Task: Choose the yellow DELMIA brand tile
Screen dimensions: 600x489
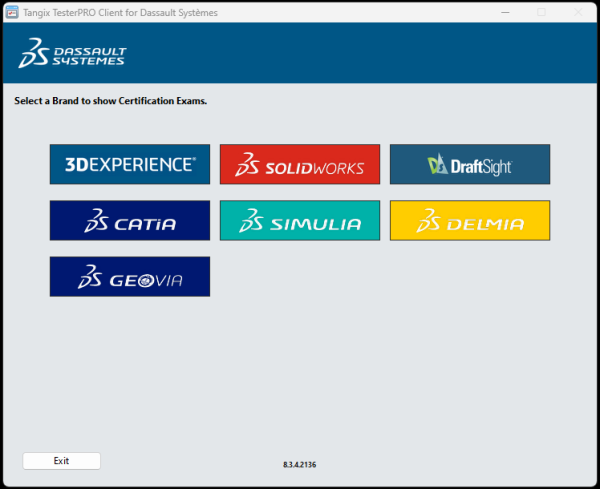Action: [x=470, y=220]
